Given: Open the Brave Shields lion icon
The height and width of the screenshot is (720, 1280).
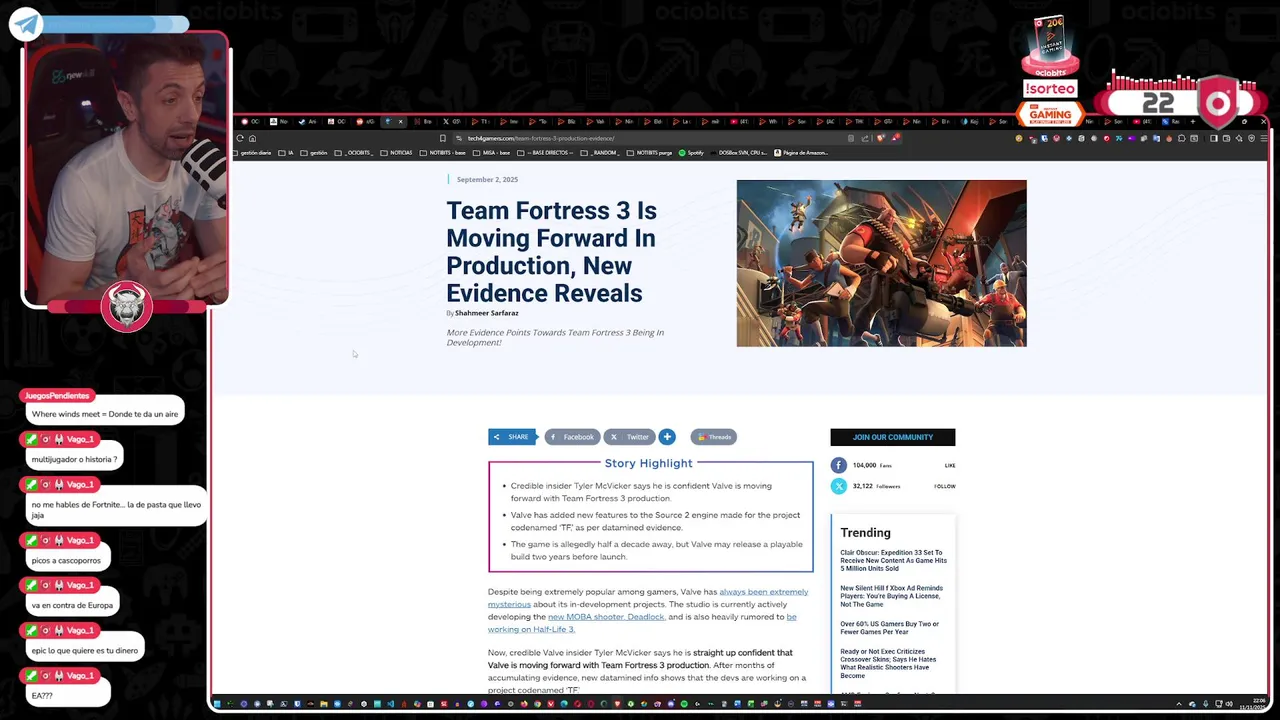Looking at the screenshot, I should click(881, 138).
